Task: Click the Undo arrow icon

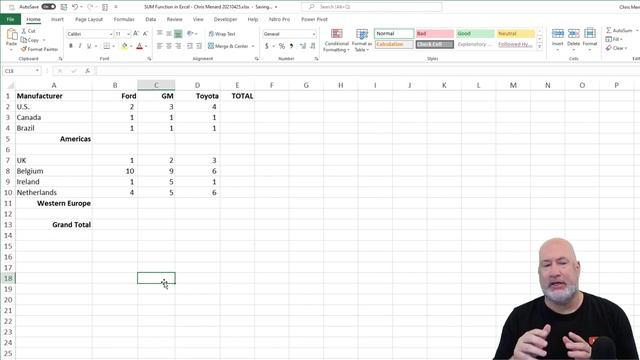Action: coord(75,7)
